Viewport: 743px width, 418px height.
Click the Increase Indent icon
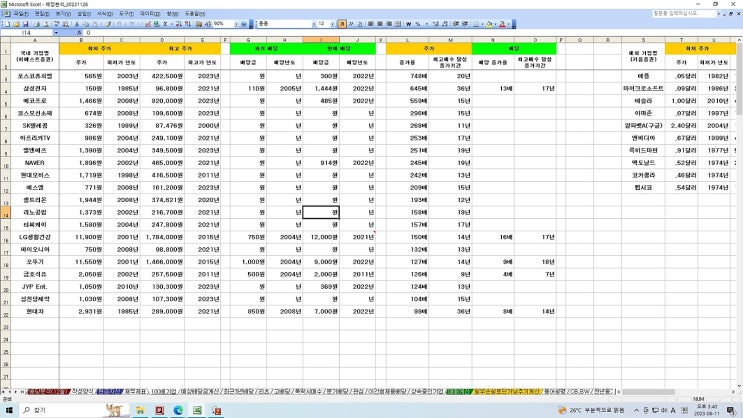pos(464,24)
